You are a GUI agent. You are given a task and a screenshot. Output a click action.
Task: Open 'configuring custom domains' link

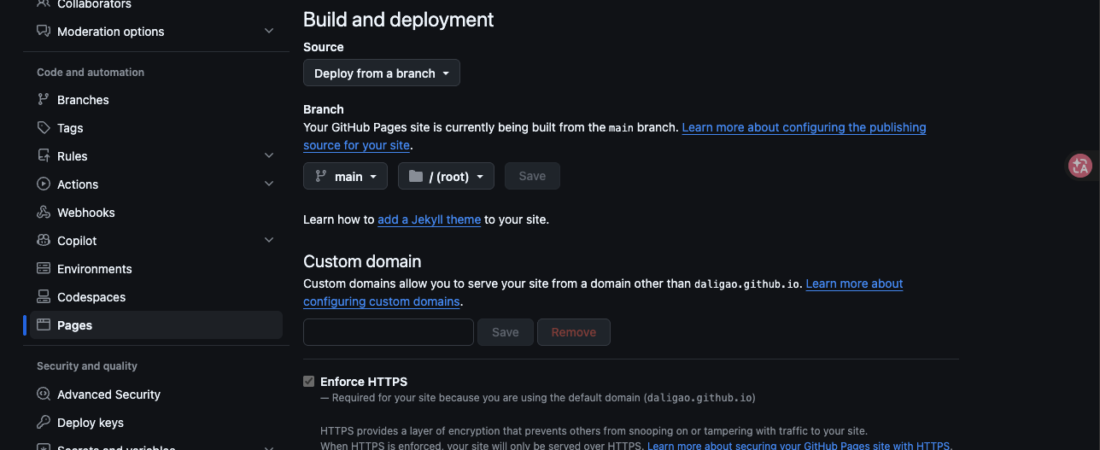382,301
